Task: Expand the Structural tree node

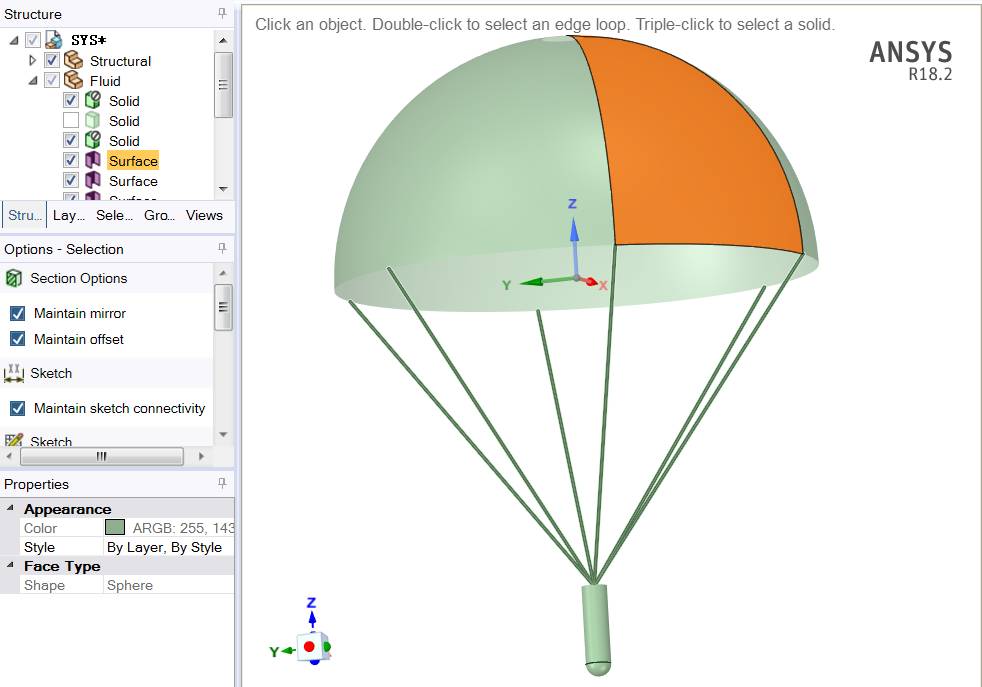Action: [33, 61]
